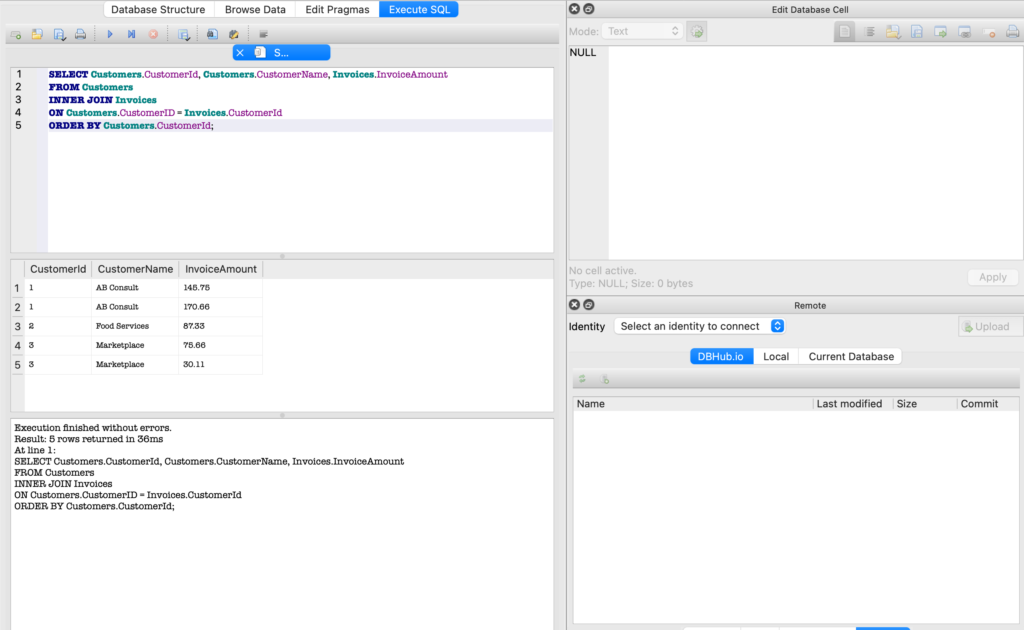Click the window icon with green arrow
Screen dimensions: 1024x630
coord(940,31)
